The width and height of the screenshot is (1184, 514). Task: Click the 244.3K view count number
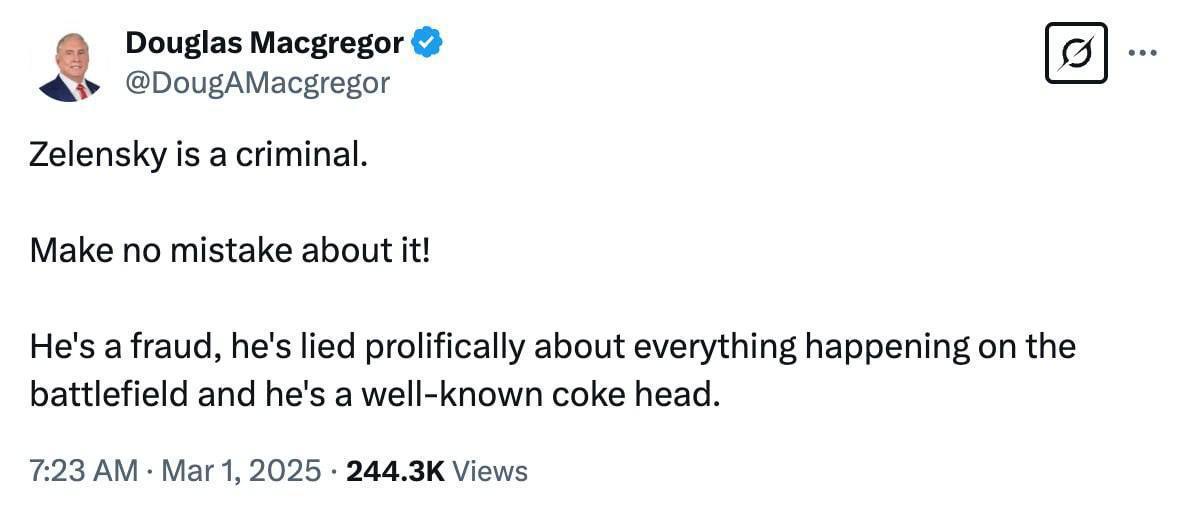(x=394, y=470)
